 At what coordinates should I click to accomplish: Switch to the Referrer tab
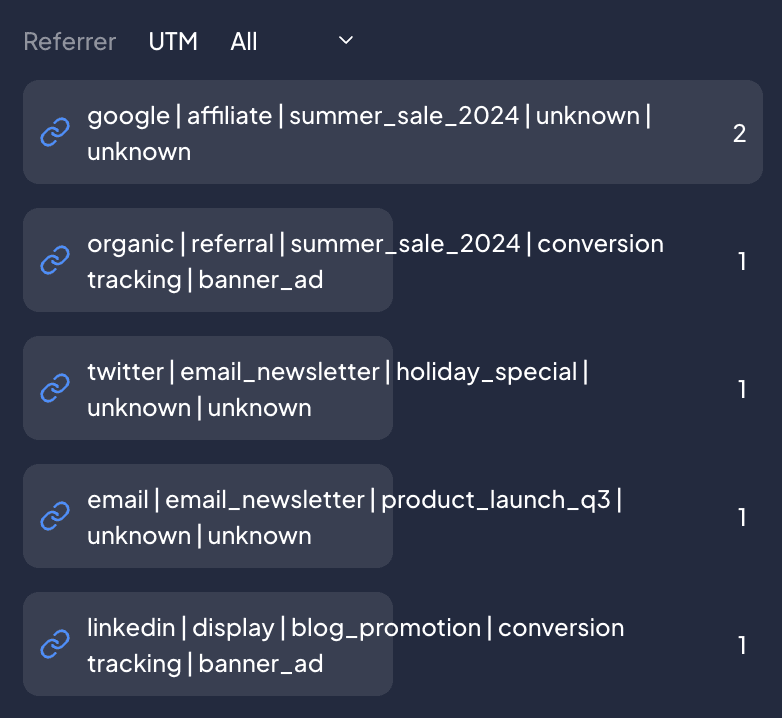coord(70,41)
